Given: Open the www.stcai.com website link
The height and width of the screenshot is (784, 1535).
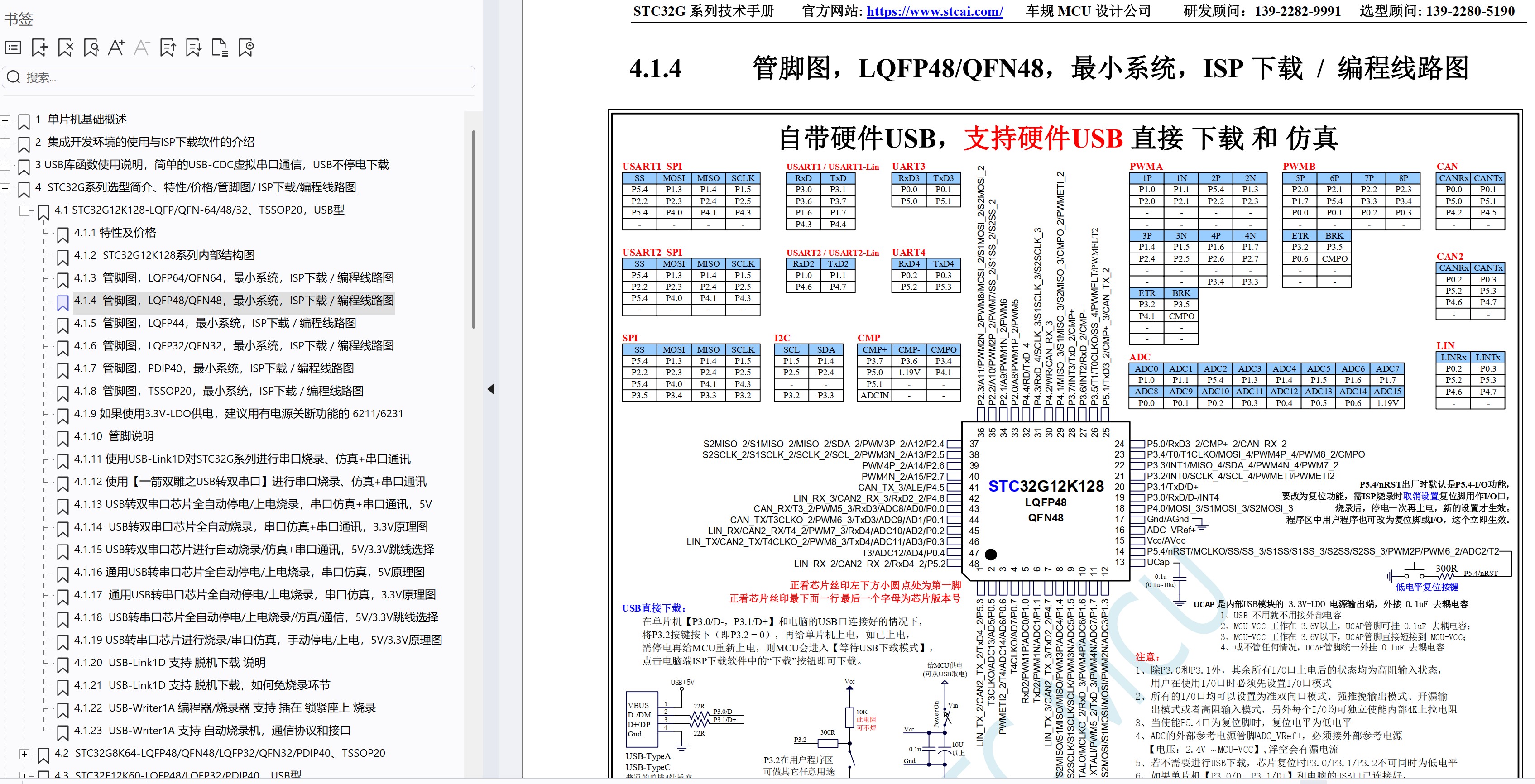Looking at the screenshot, I should coord(934,11).
